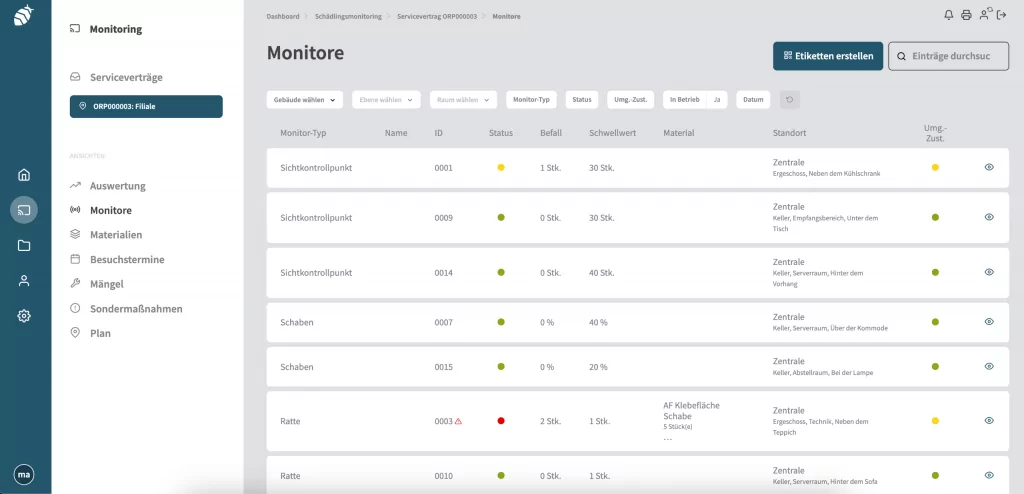Click the 'Etiketten erstellen' button

click(828, 56)
